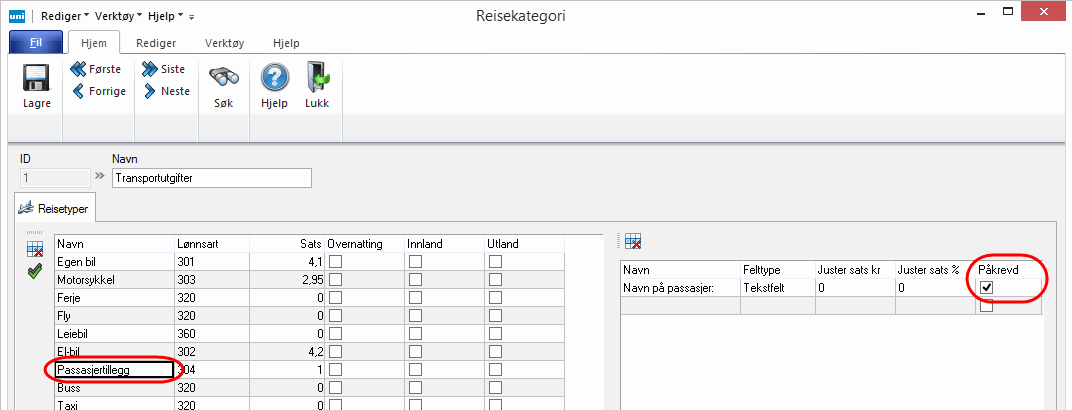
Task: Close the window using Lukk icon
Action: point(317,80)
